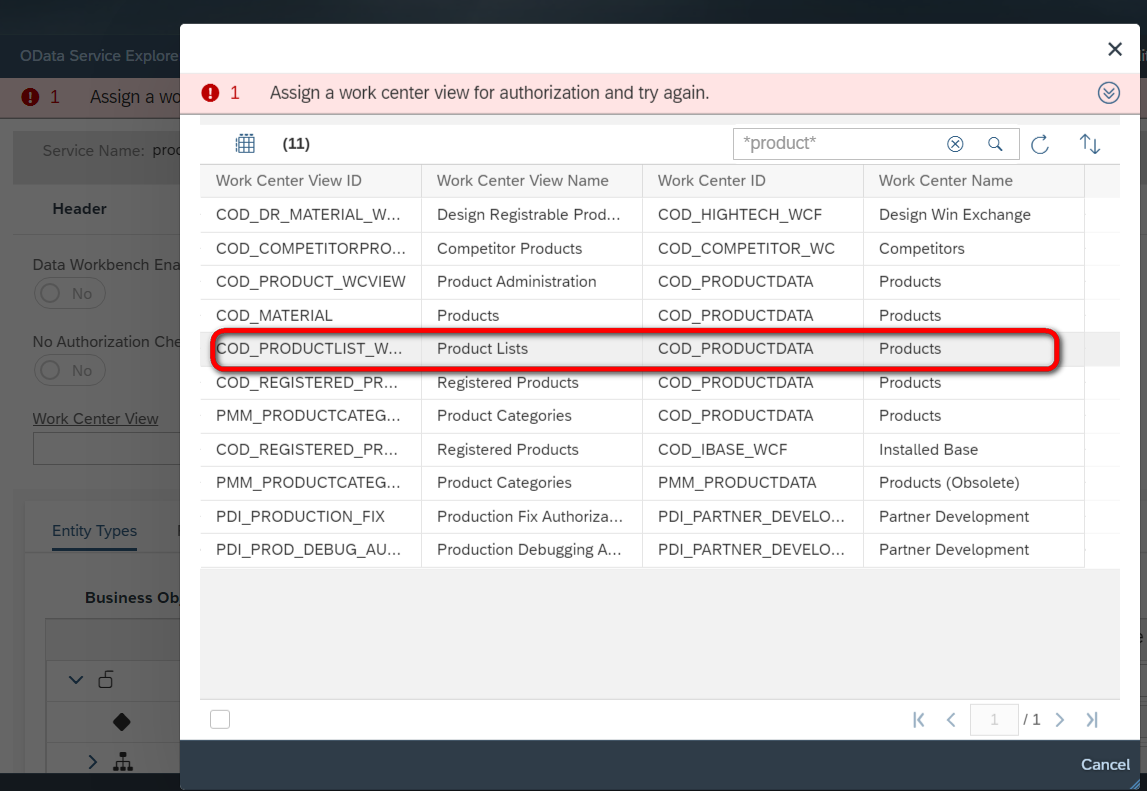
Task: Open OData Service Explorer title in background
Action: 99,56
